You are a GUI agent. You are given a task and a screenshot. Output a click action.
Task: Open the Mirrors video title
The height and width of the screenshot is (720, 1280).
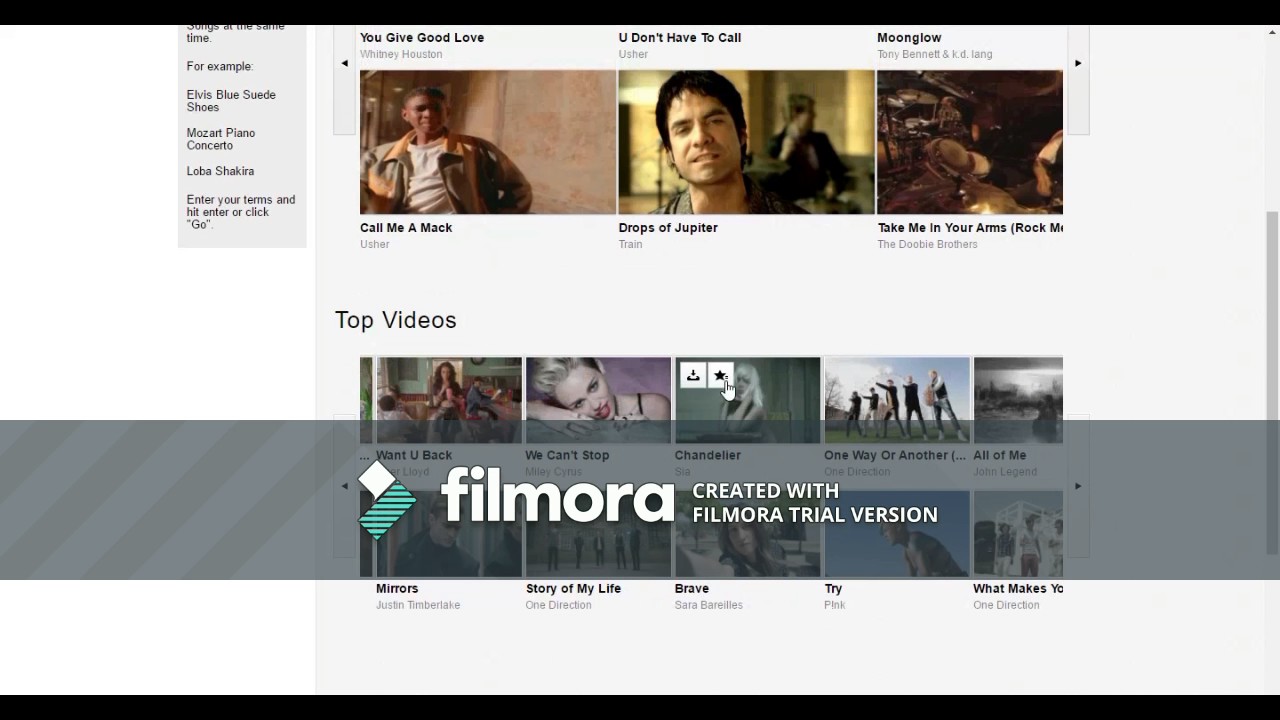click(397, 589)
